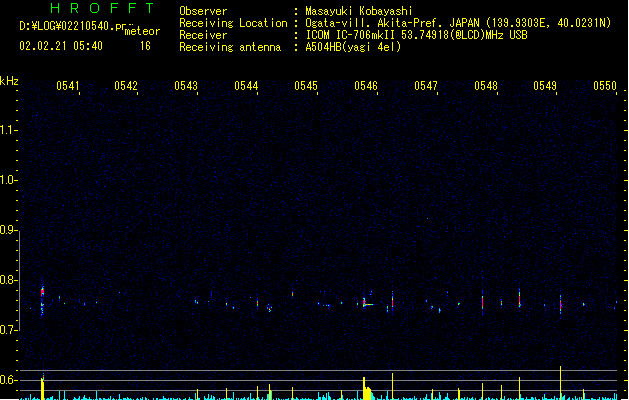Click the receiver value ICOM IC-706mkII
Viewport: 629px width, 400px height.
351,35
